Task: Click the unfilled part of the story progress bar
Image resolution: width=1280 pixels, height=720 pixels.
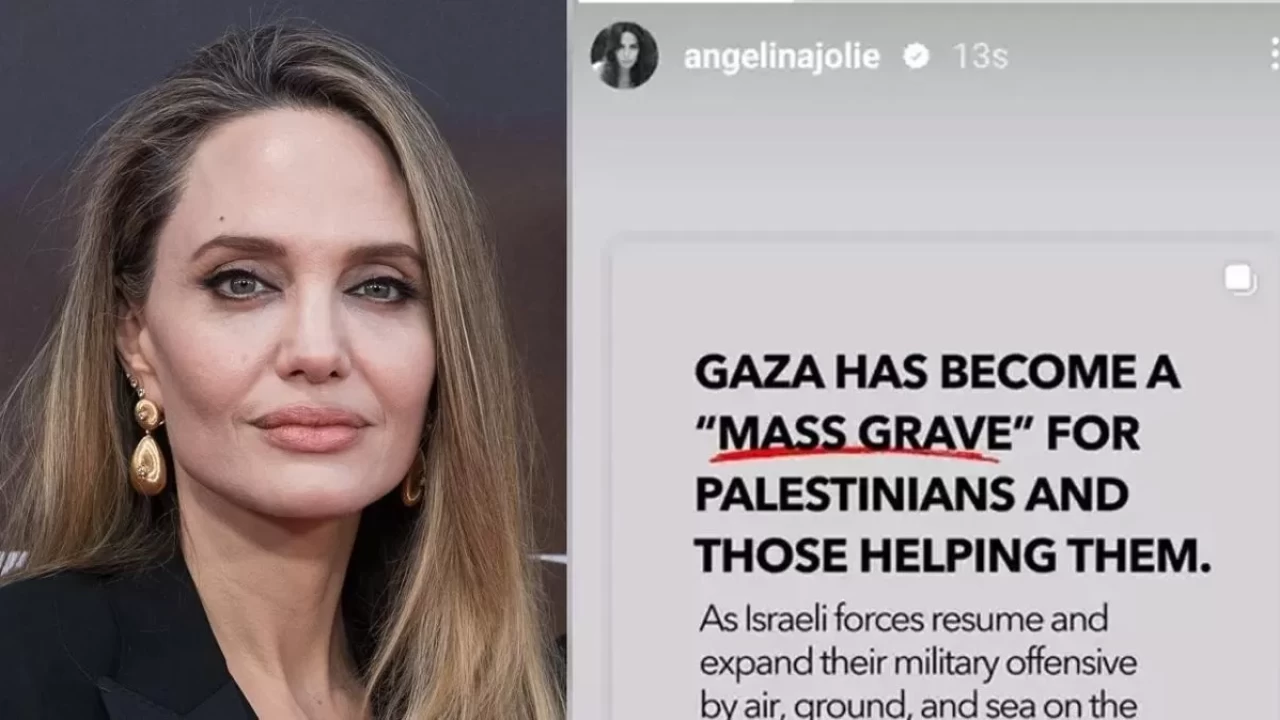Action: (1036, 1)
